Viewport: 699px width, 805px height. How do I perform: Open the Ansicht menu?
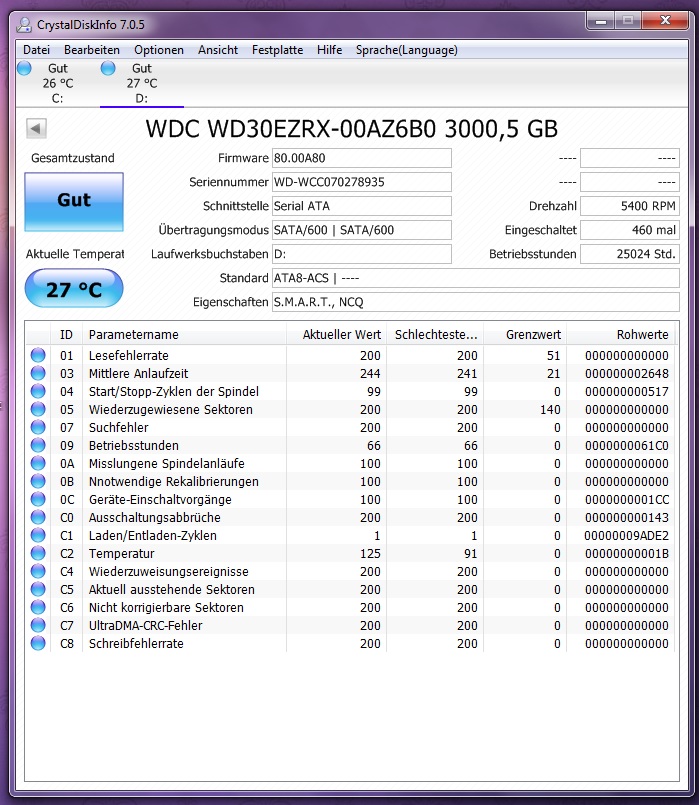click(x=218, y=50)
